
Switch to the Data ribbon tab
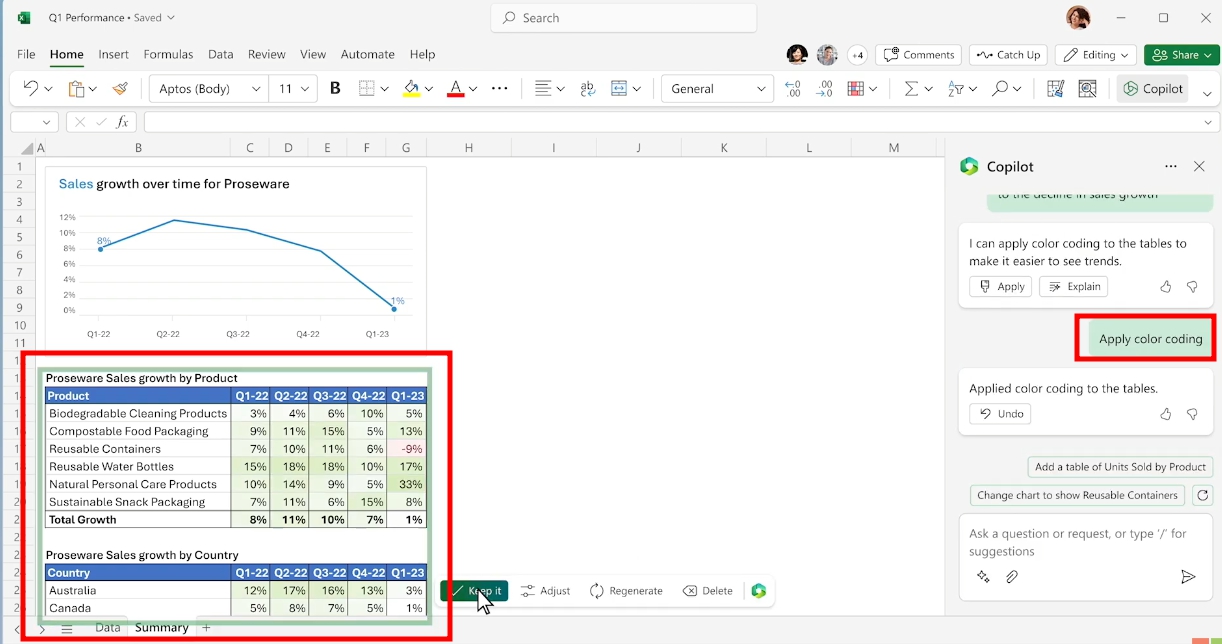click(x=220, y=55)
